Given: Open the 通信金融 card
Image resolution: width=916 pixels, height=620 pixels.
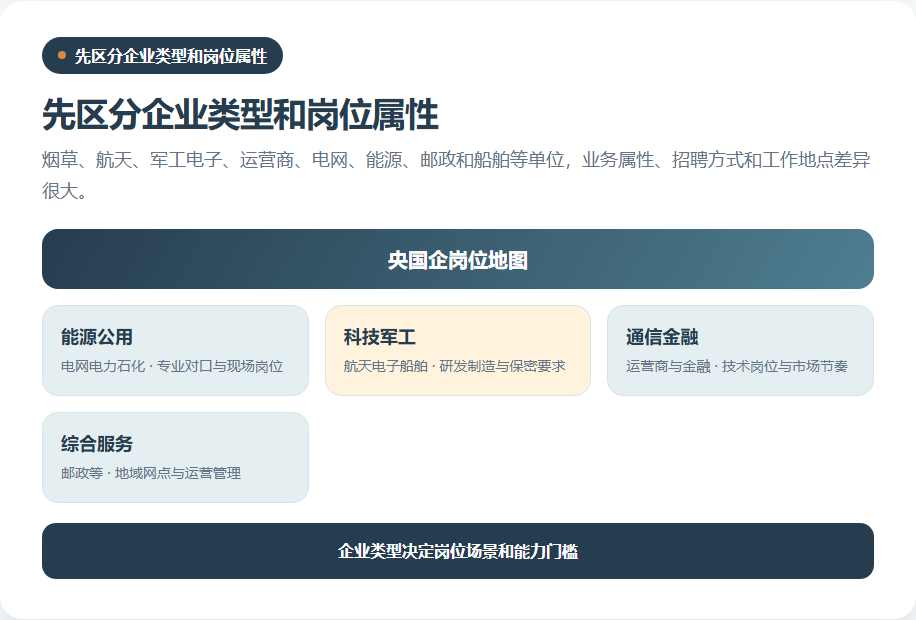Looking at the screenshot, I should pos(741,351).
